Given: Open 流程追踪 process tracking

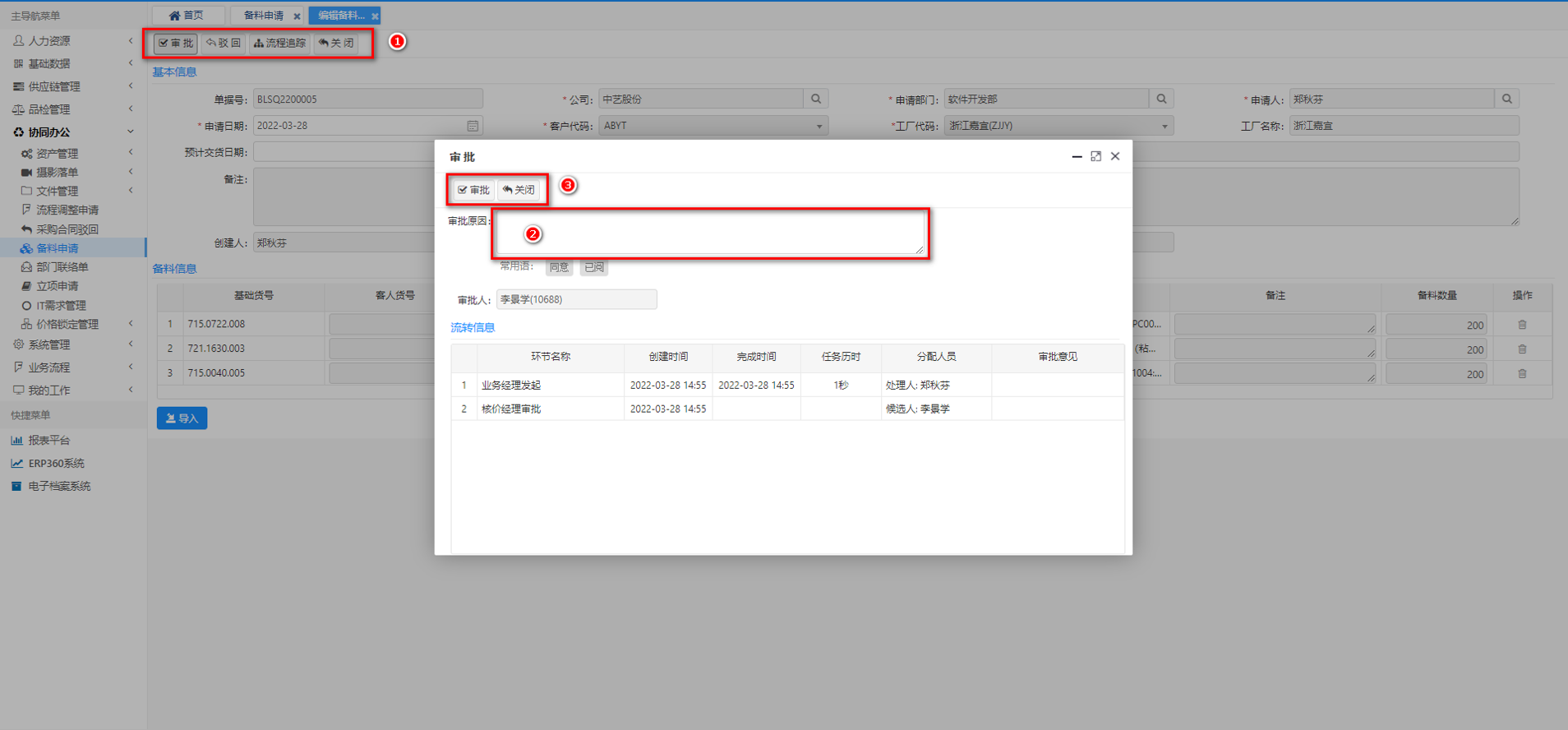Looking at the screenshot, I should pyautogui.click(x=279, y=43).
